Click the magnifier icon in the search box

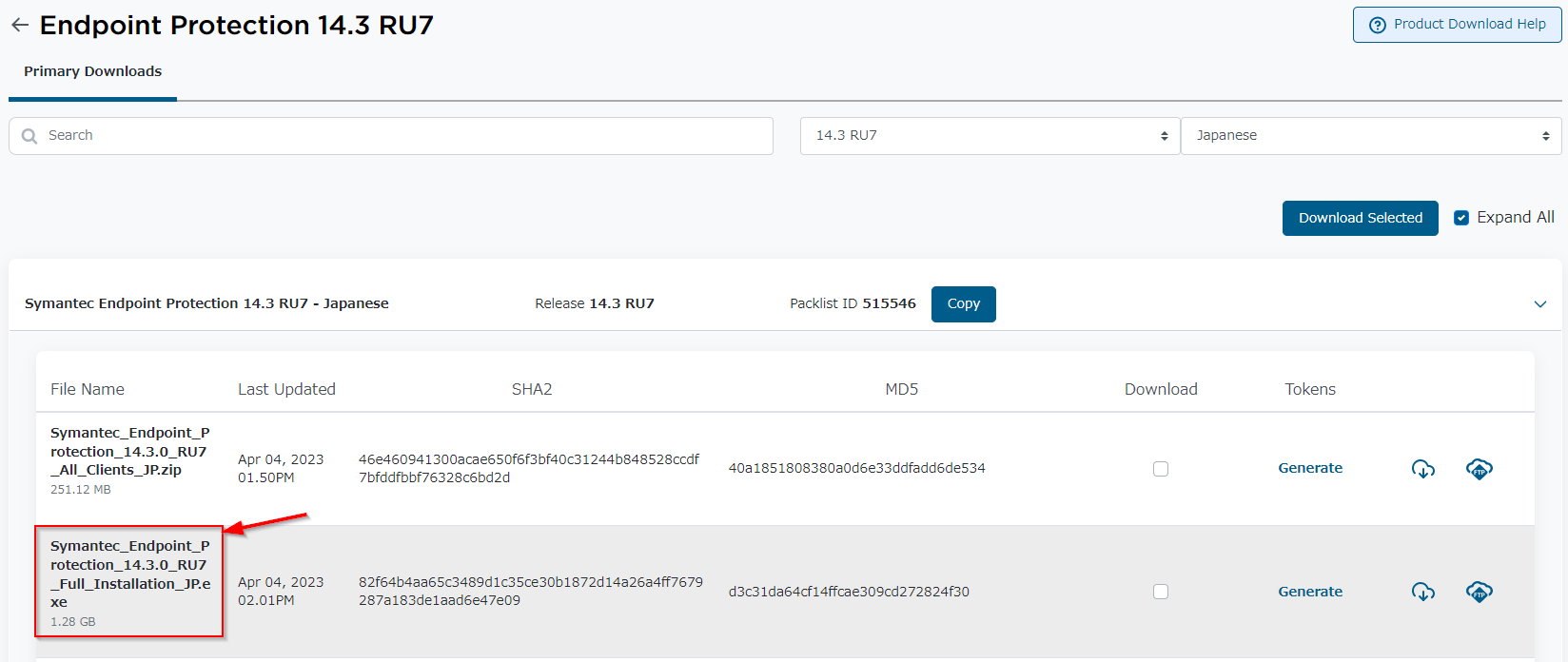tap(29, 136)
